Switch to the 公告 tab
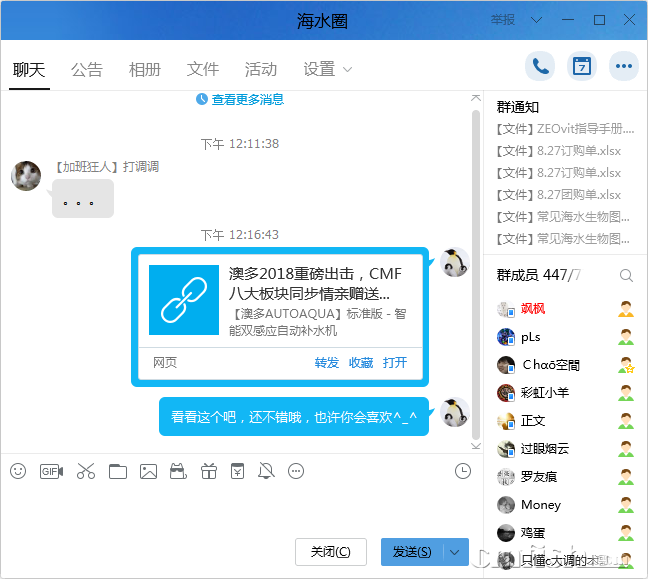The image size is (648, 579). coord(87,69)
